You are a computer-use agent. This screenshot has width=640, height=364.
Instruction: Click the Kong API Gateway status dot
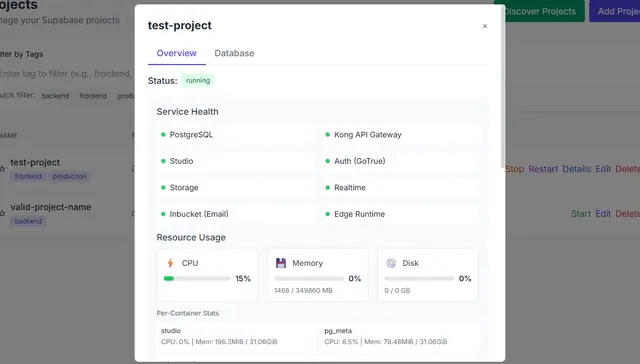(327, 135)
